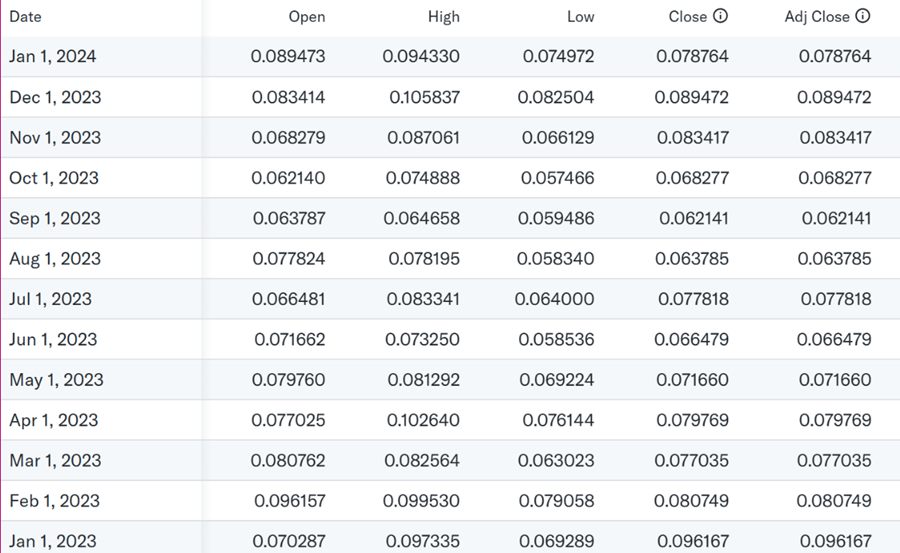
Task: Click the Date column header
Action: 25,17
